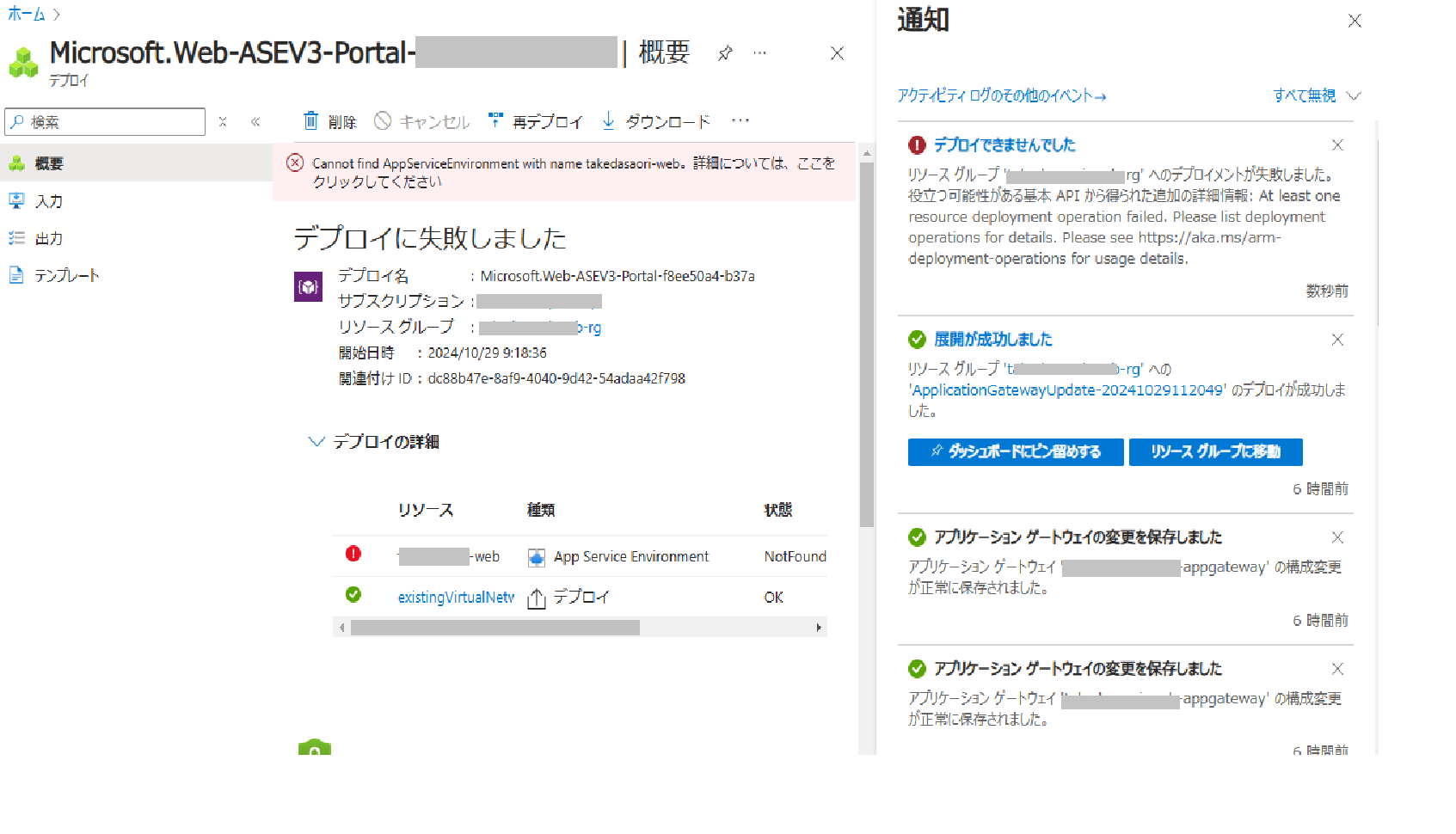This screenshot has width=1456, height=834.
Task: Click the green success icon for existingVirtualNetw row
Action: (353, 594)
